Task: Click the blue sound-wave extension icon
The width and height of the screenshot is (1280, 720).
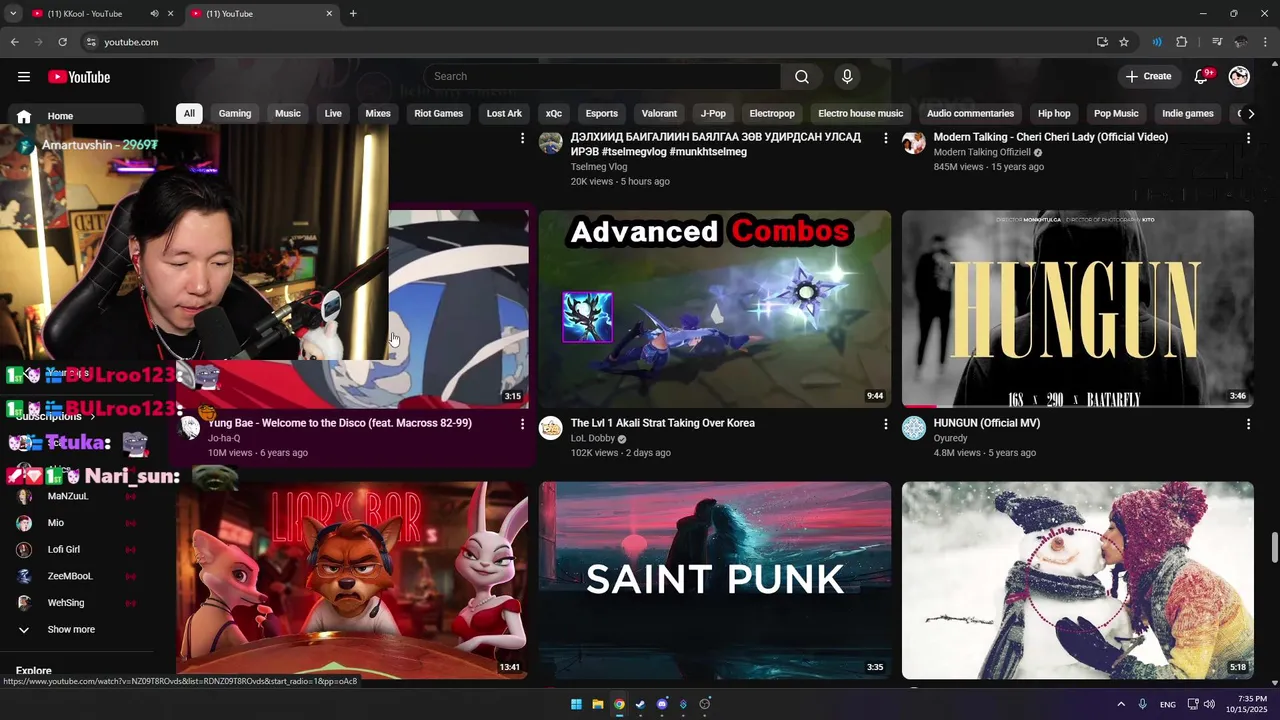Action: click(1157, 42)
